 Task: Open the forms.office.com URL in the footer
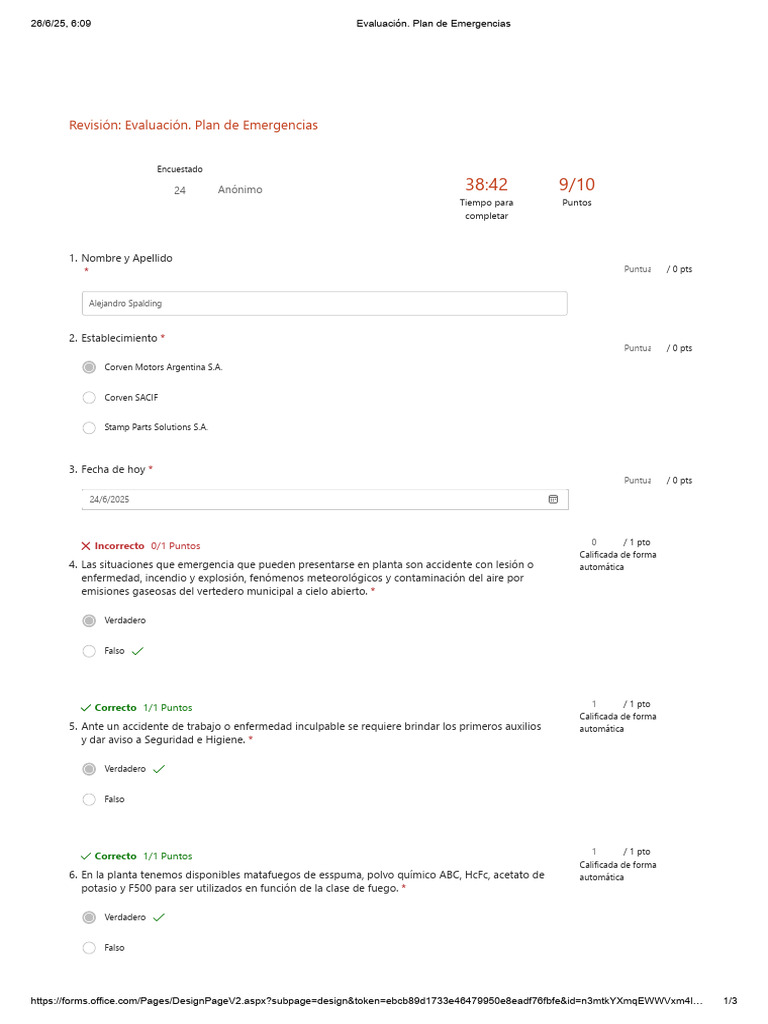[366, 1001]
